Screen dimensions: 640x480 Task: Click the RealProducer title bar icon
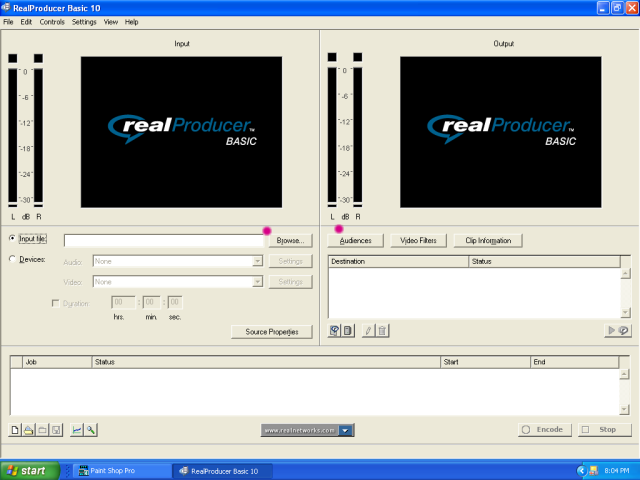click(x=6, y=8)
